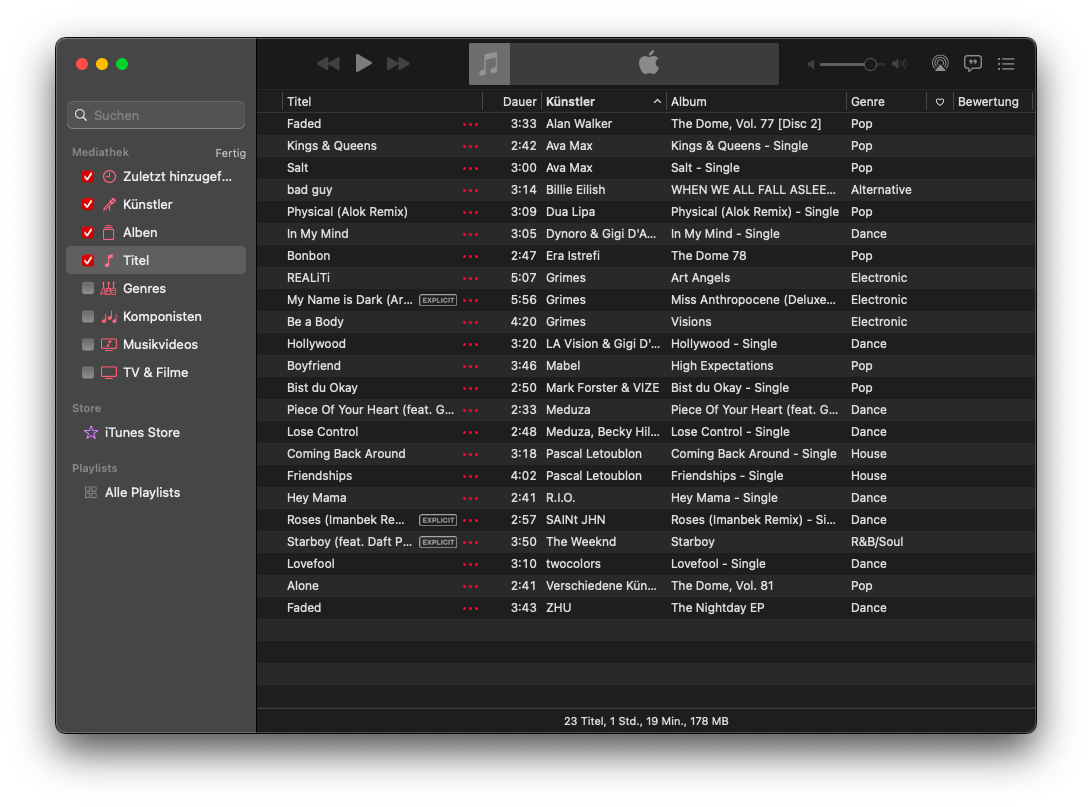The image size is (1092, 807).
Task: Open the AirPlay output icon
Action: pyautogui.click(x=939, y=64)
